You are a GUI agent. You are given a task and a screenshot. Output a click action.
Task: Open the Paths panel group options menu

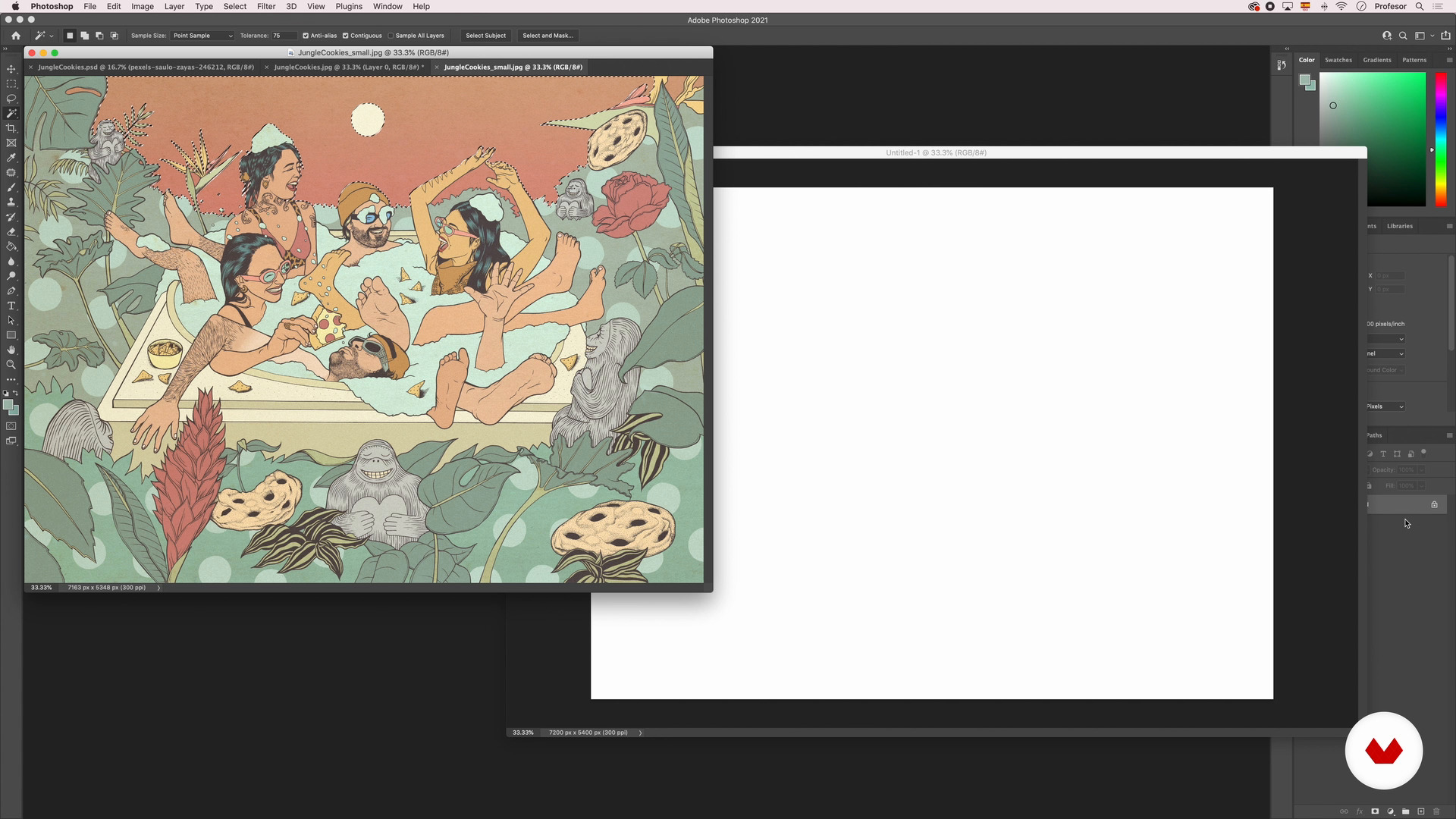1449,435
